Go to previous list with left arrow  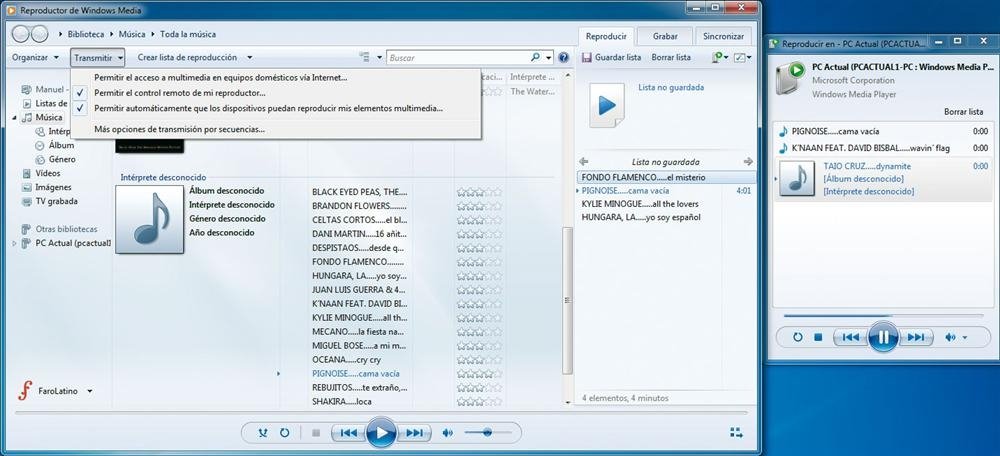pyautogui.click(x=584, y=162)
